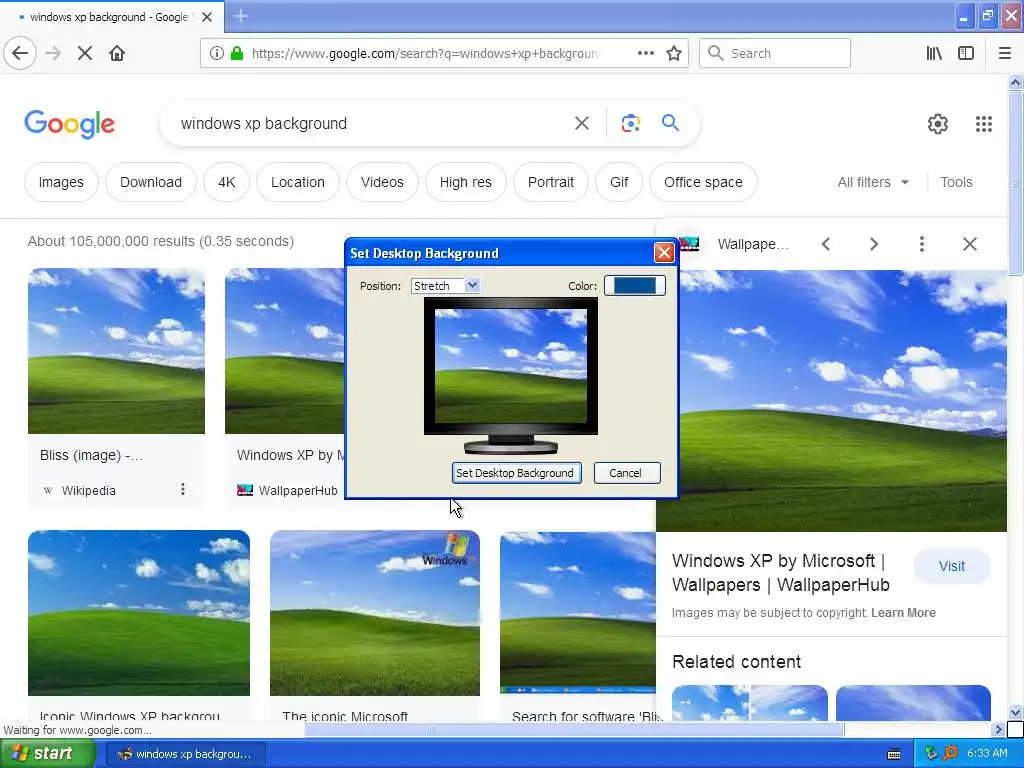Visit the WallpaperHub page
This screenshot has height=768, width=1024.
click(952, 566)
